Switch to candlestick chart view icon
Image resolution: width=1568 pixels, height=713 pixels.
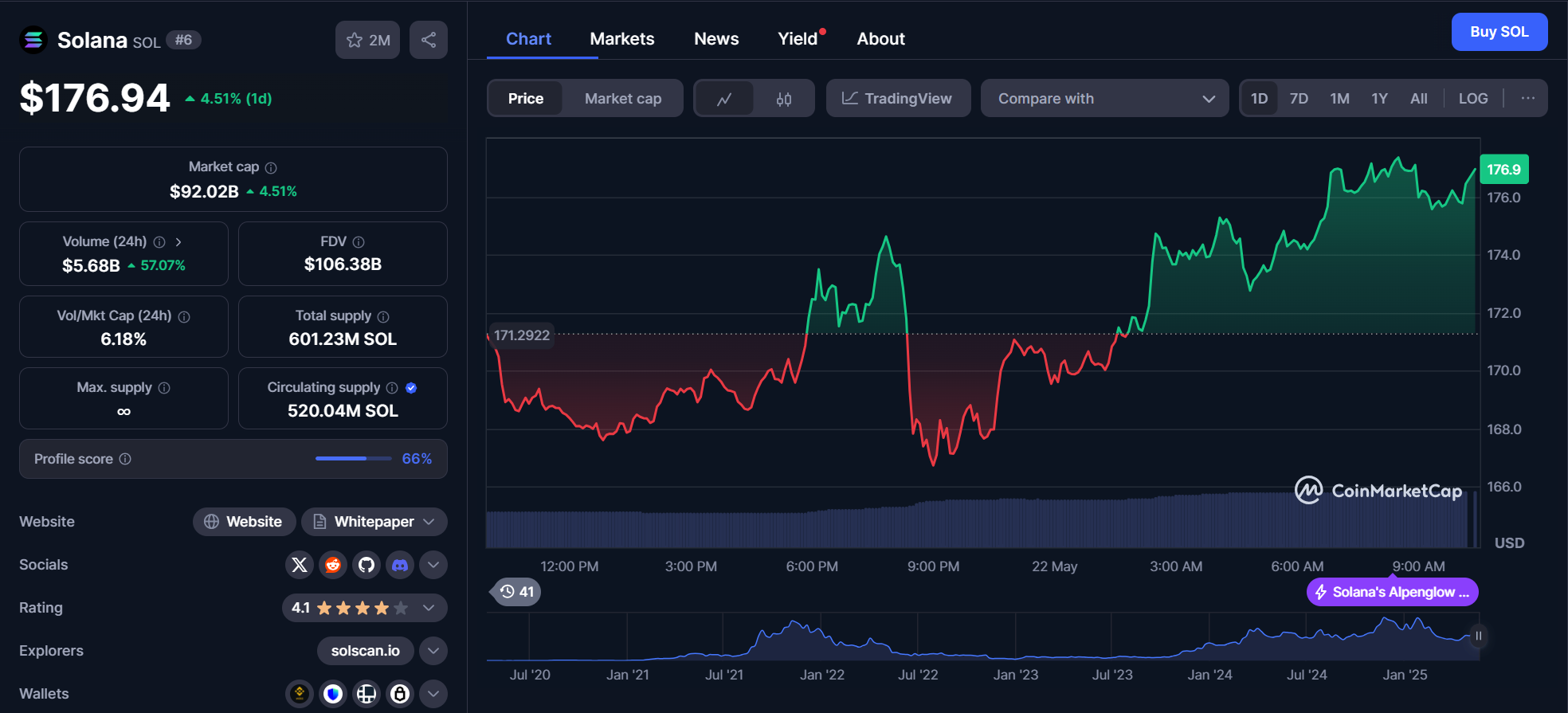[x=784, y=99]
